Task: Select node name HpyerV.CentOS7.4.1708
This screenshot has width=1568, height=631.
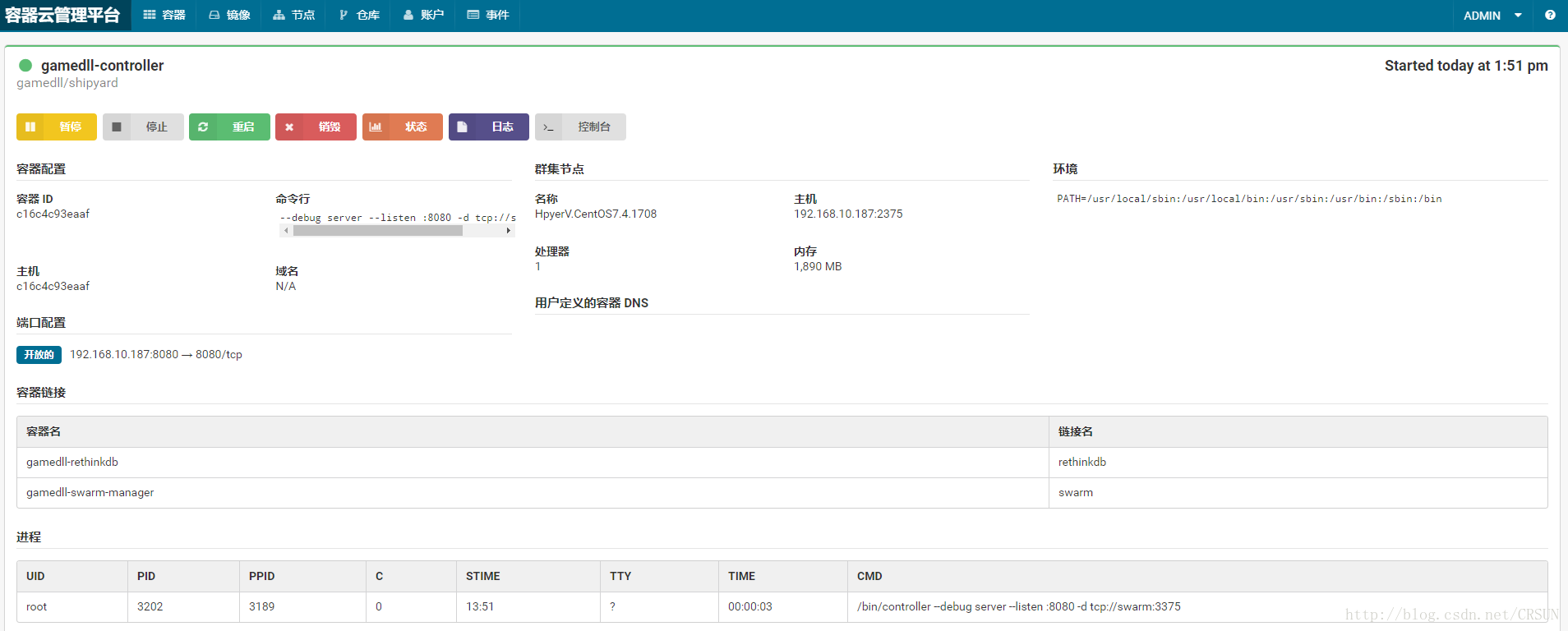Action: 596,214
